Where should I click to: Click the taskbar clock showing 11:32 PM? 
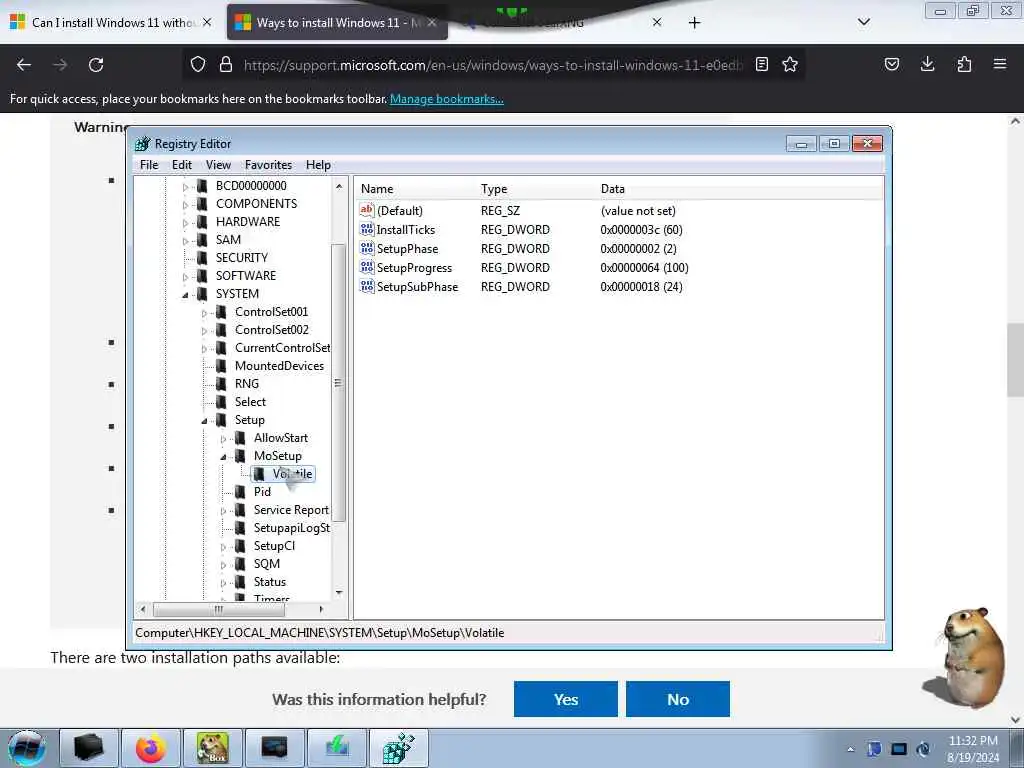[973, 749]
